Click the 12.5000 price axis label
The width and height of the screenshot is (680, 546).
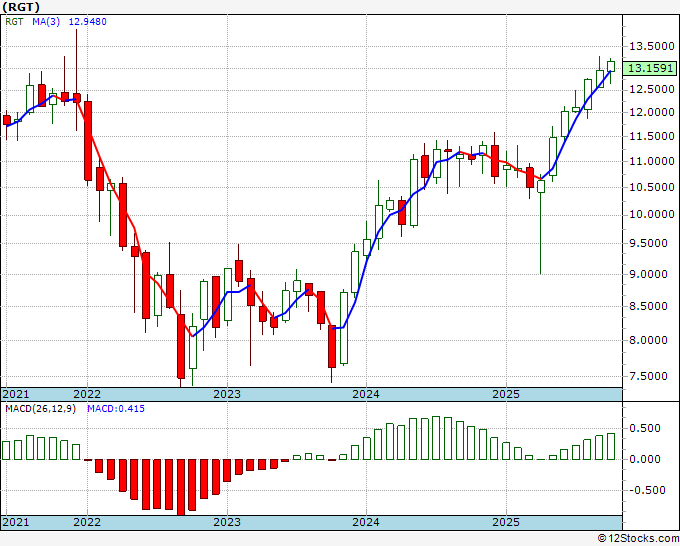[652, 89]
